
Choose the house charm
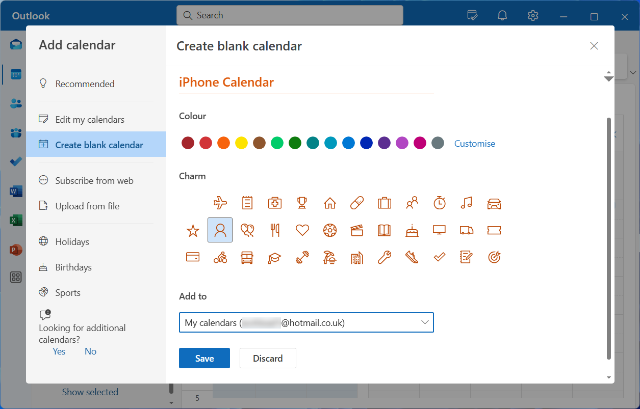330,202
